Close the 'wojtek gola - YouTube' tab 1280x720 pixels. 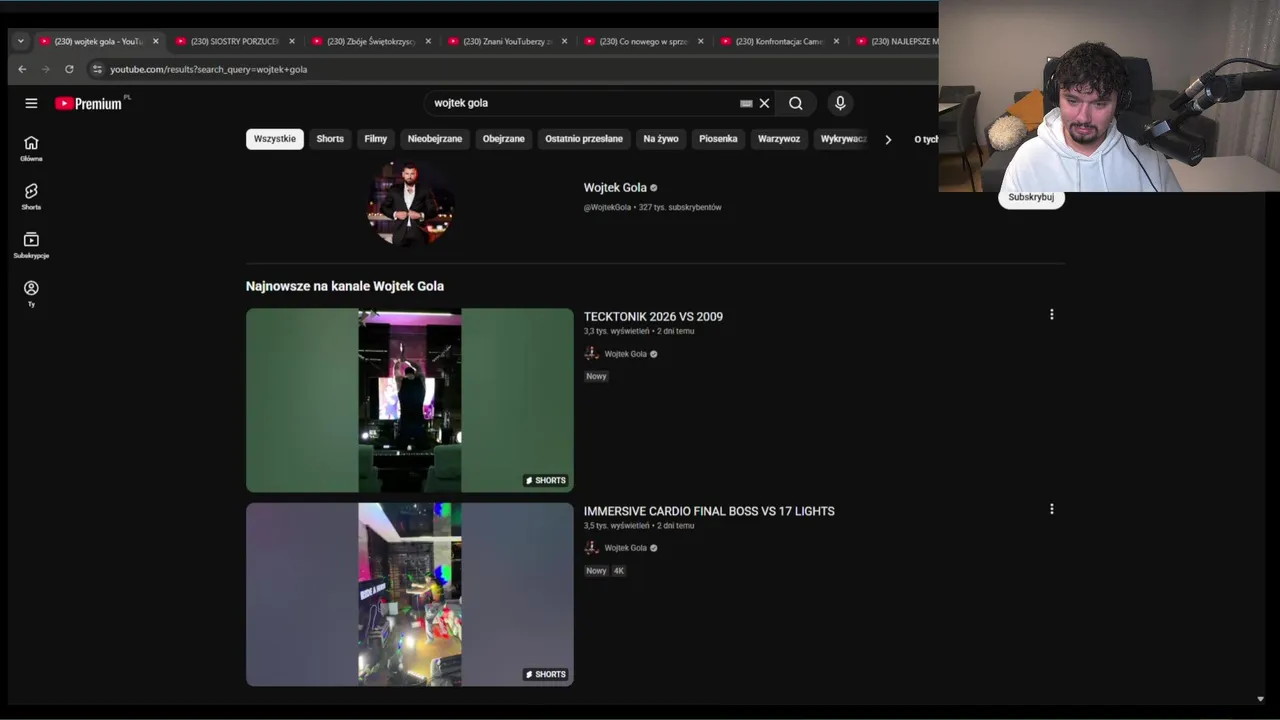(155, 41)
